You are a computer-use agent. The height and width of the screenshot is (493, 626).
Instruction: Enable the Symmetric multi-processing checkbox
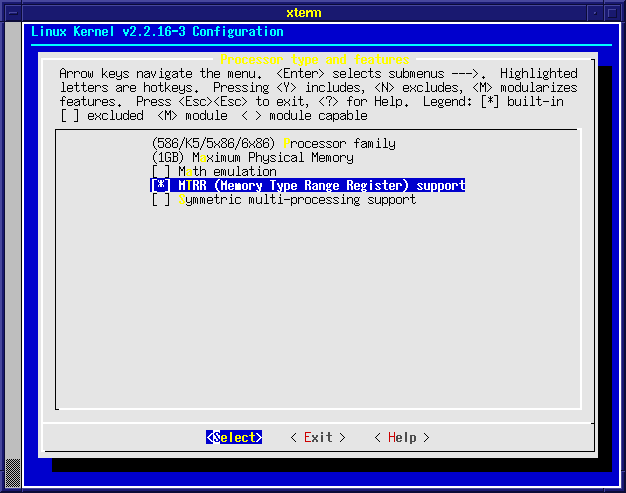pyautogui.click(x=160, y=200)
